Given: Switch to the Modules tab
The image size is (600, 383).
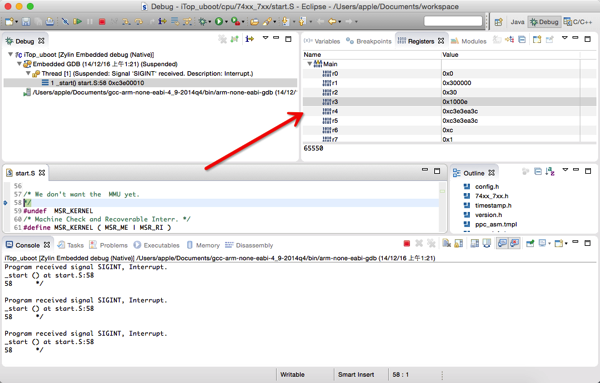Looking at the screenshot, I should [469, 41].
